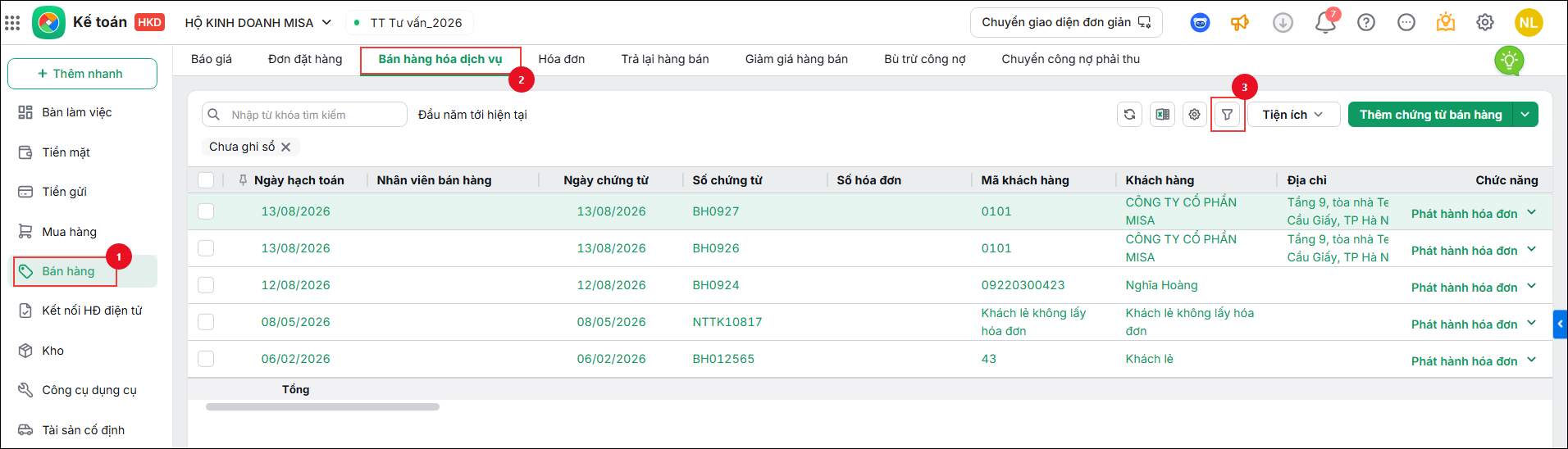Open the NL user avatar menu
The width and height of the screenshot is (1568, 449).
pos(1529,23)
